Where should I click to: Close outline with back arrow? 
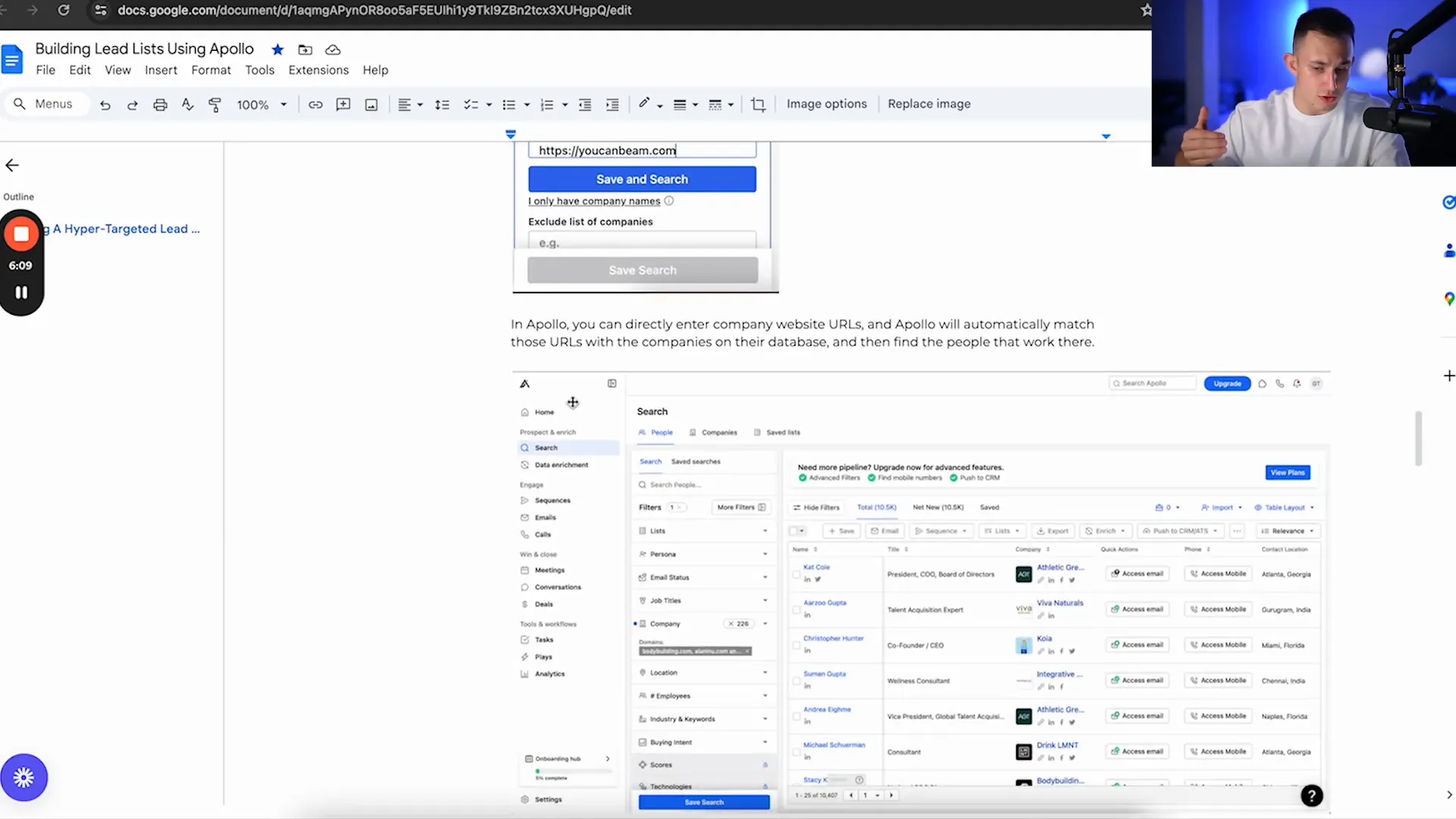click(12, 165)
